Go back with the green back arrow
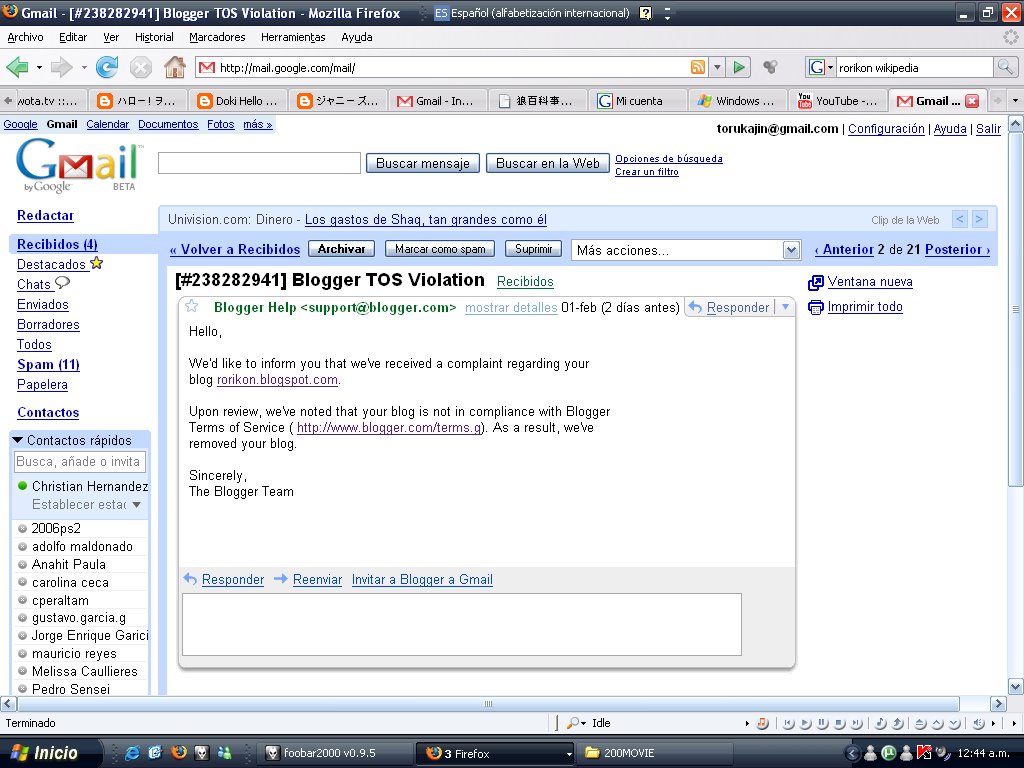This screenshot has width=1024, height=768. 17,67
